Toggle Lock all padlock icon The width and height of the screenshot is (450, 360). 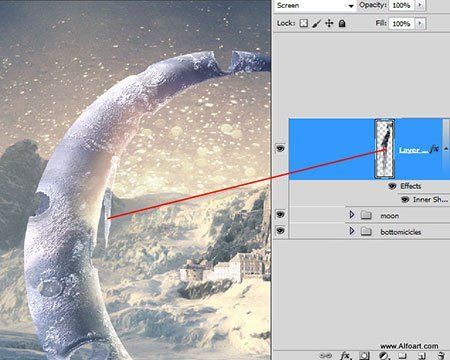pyautogui.click(x=342, y=23)
